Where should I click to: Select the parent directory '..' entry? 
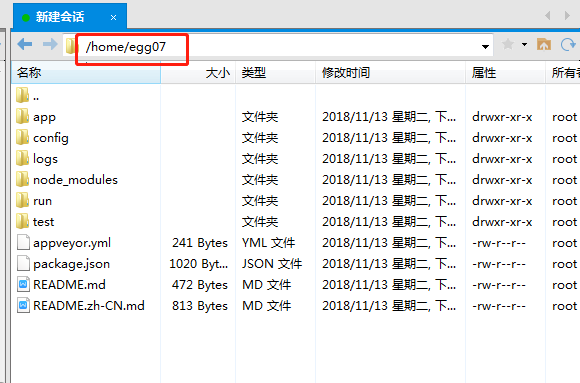click(x=28, y=96)
